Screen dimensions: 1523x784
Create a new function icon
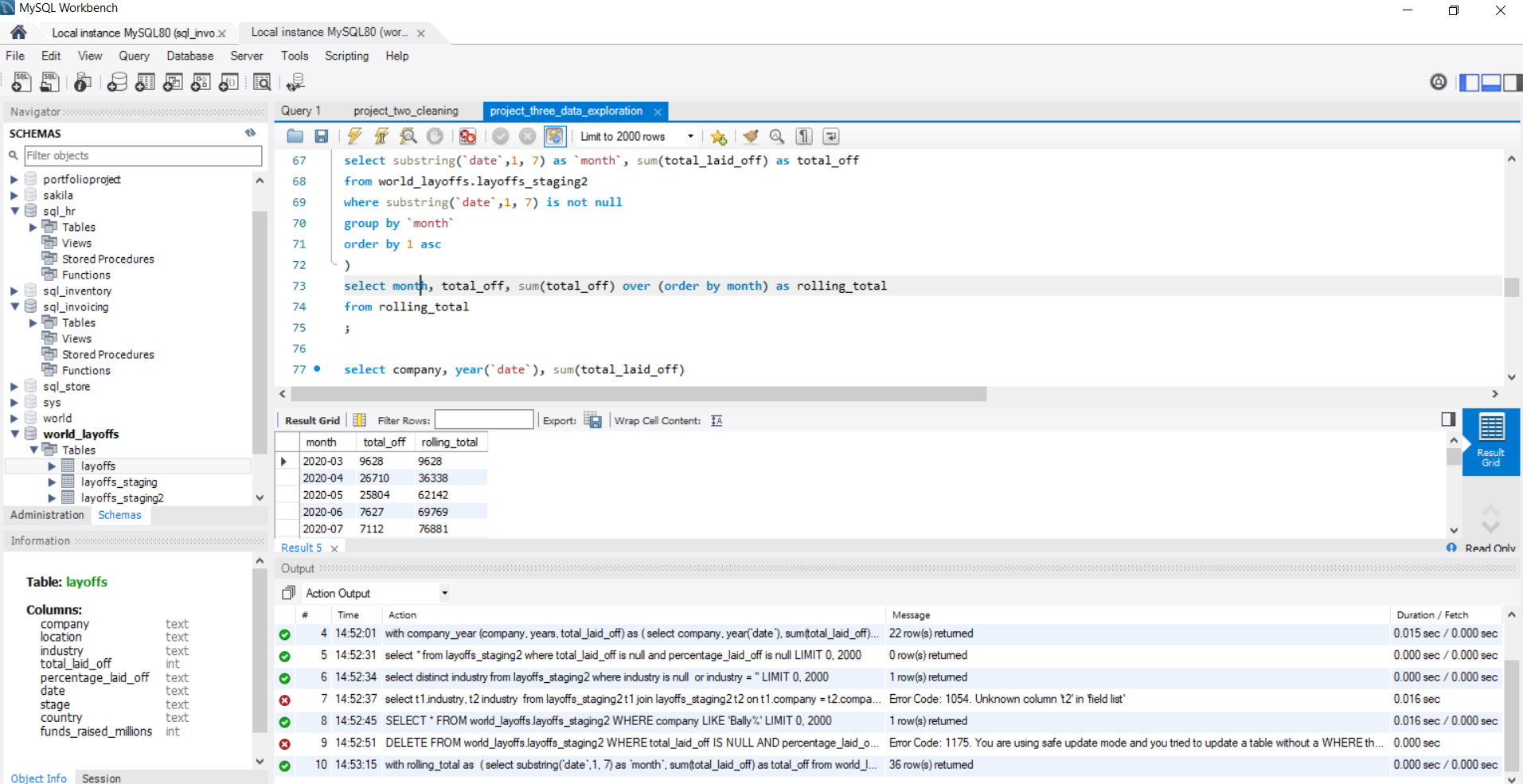[x=228, y=82]
